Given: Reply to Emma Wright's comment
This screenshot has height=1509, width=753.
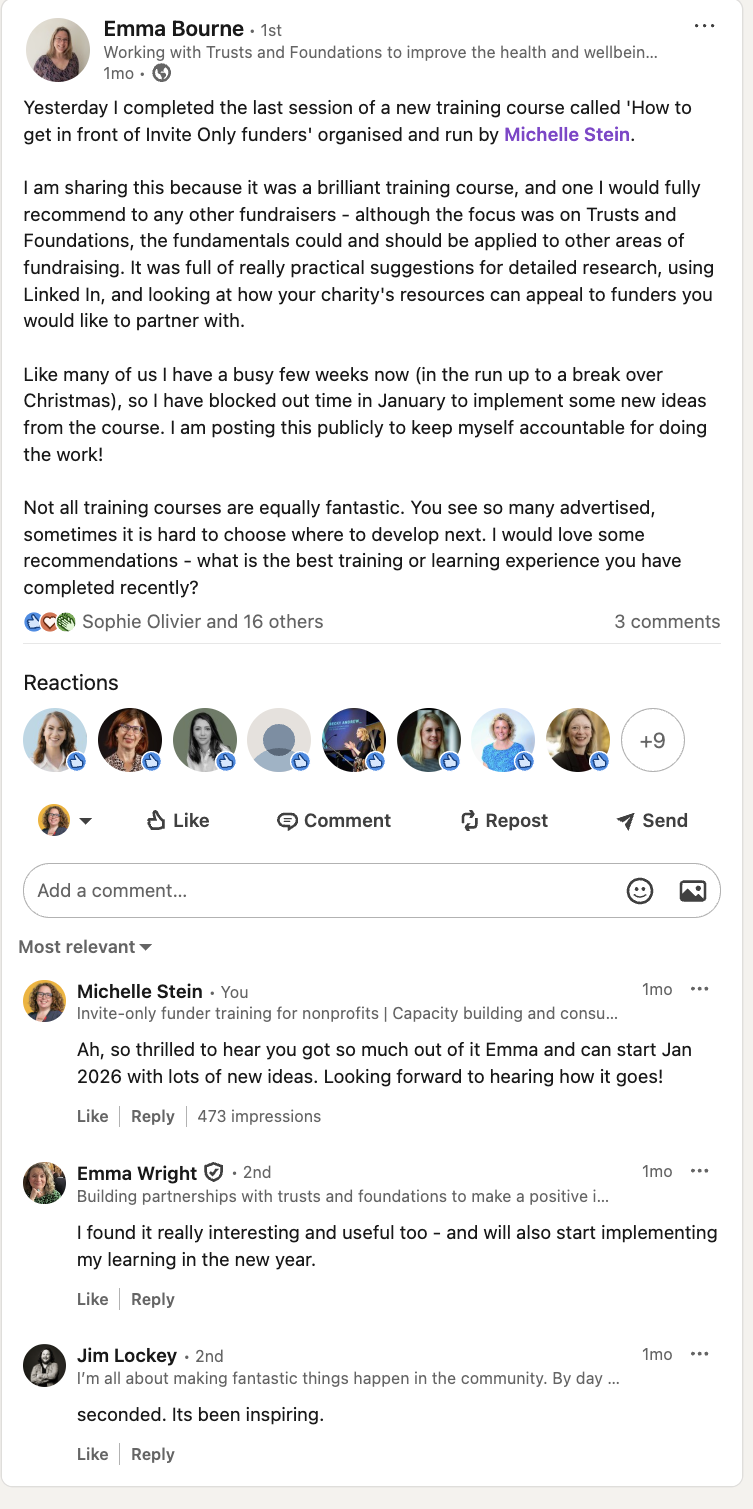Looking at the screenshot, I should coord(153,1299).
